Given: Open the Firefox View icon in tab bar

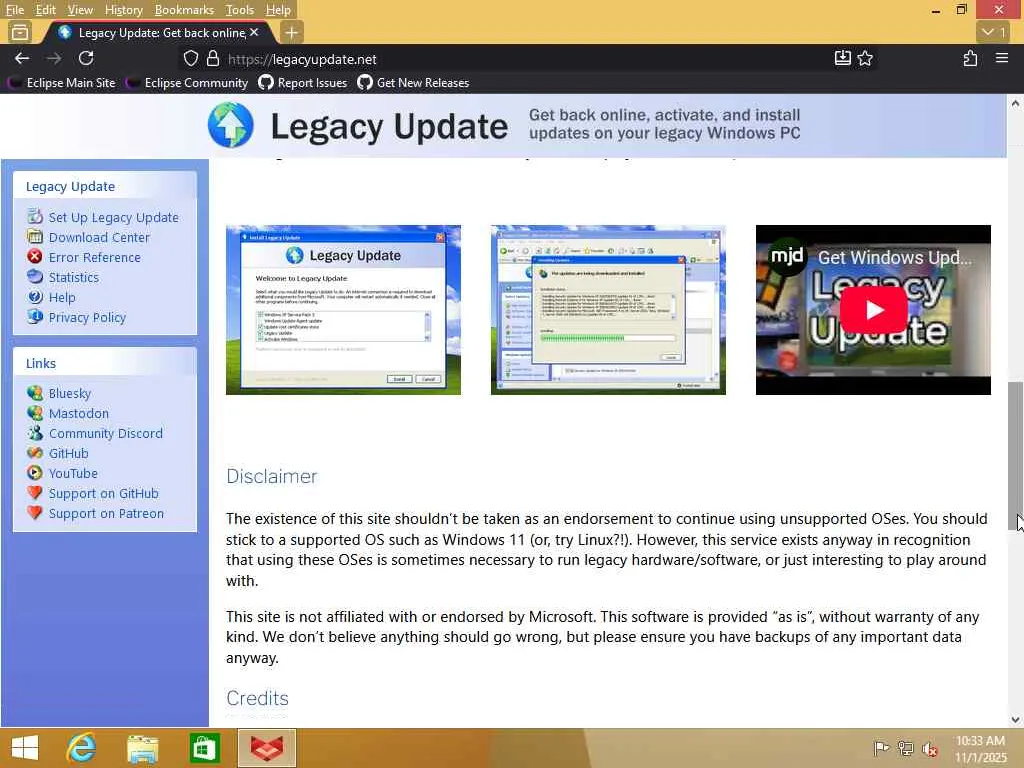Looking at the screenshot, I should coord(20,33).
